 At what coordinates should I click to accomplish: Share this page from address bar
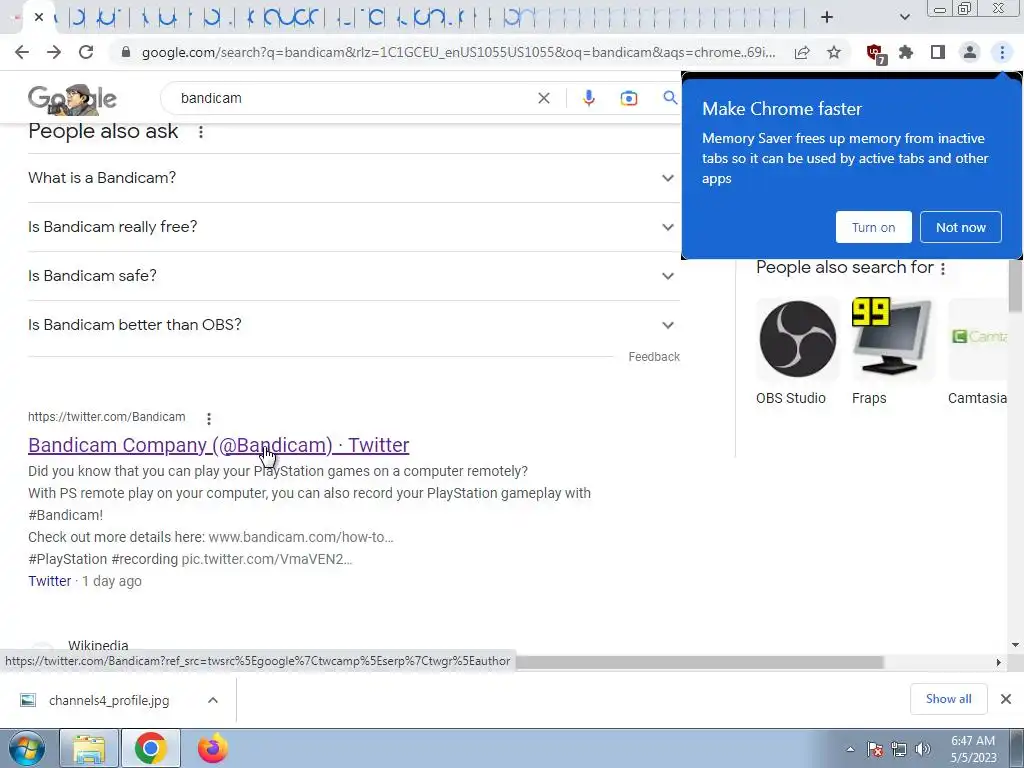click(802, 52)
